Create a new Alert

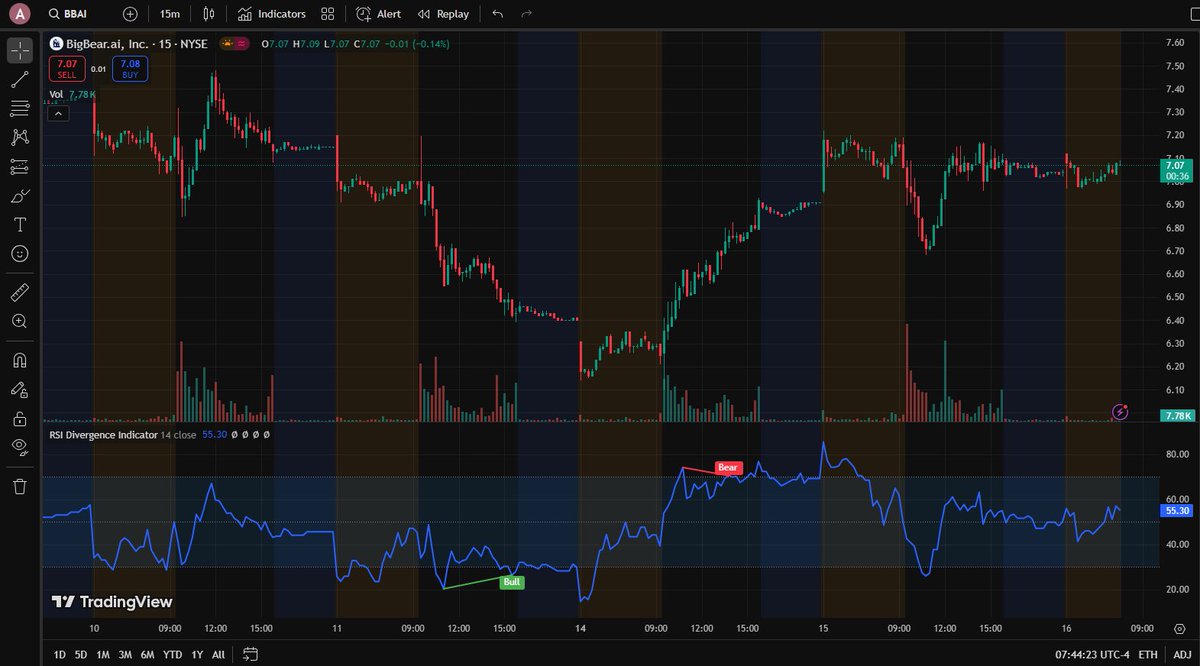coord(378,15)
